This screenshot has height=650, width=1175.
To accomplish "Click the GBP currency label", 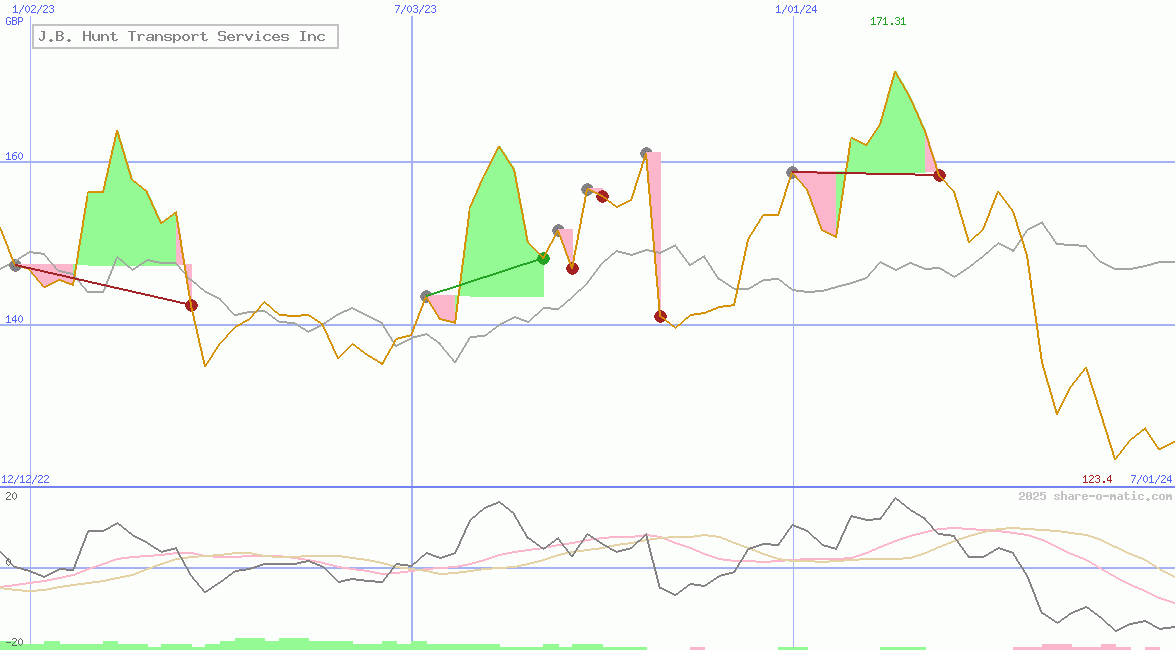I will [x=14, y=21].
